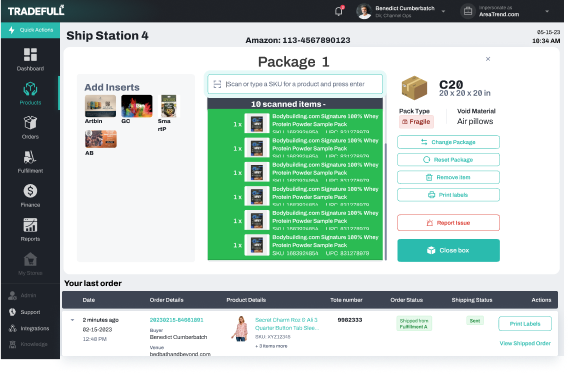Screen dimensions: 577x374
Task: Expand the last order row chevron
Action: (72, 320)
